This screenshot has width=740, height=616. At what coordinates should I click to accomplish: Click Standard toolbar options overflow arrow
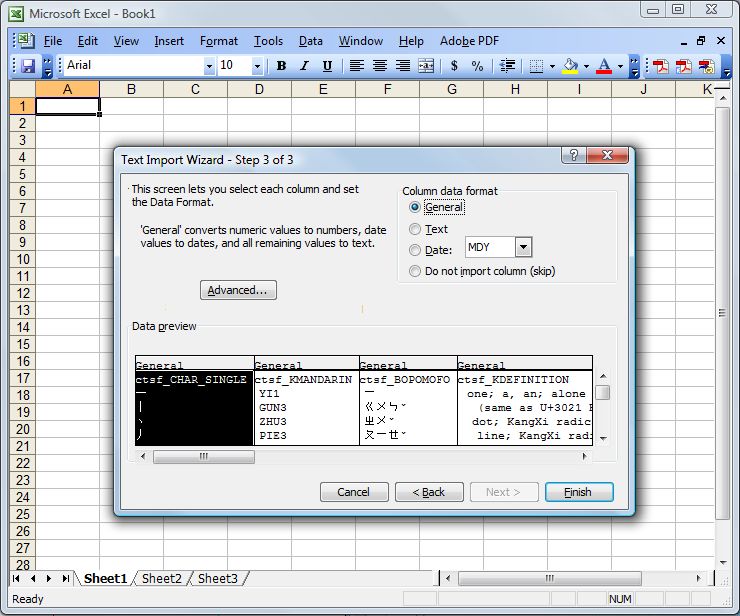point(48,66)
